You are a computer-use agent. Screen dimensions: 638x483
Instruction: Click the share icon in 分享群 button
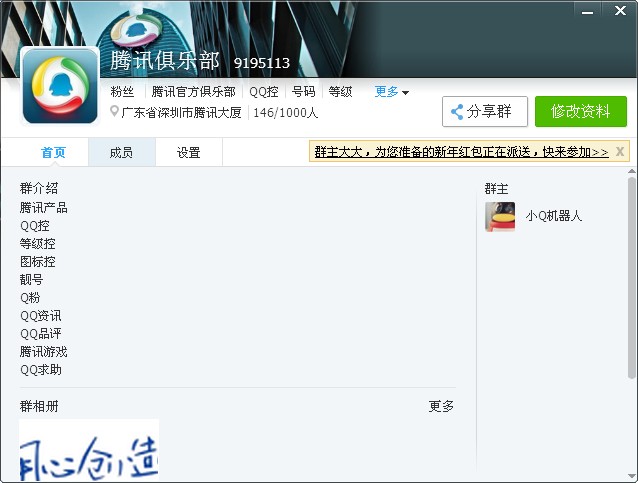[457, 112]
